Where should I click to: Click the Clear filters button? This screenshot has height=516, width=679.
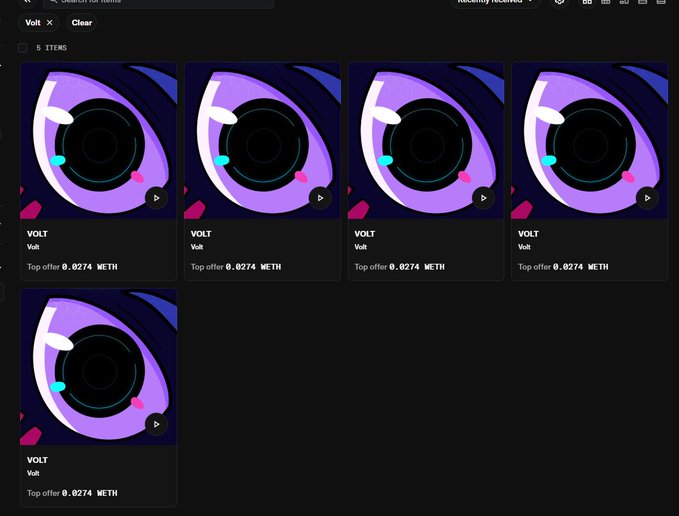point(82,23)
